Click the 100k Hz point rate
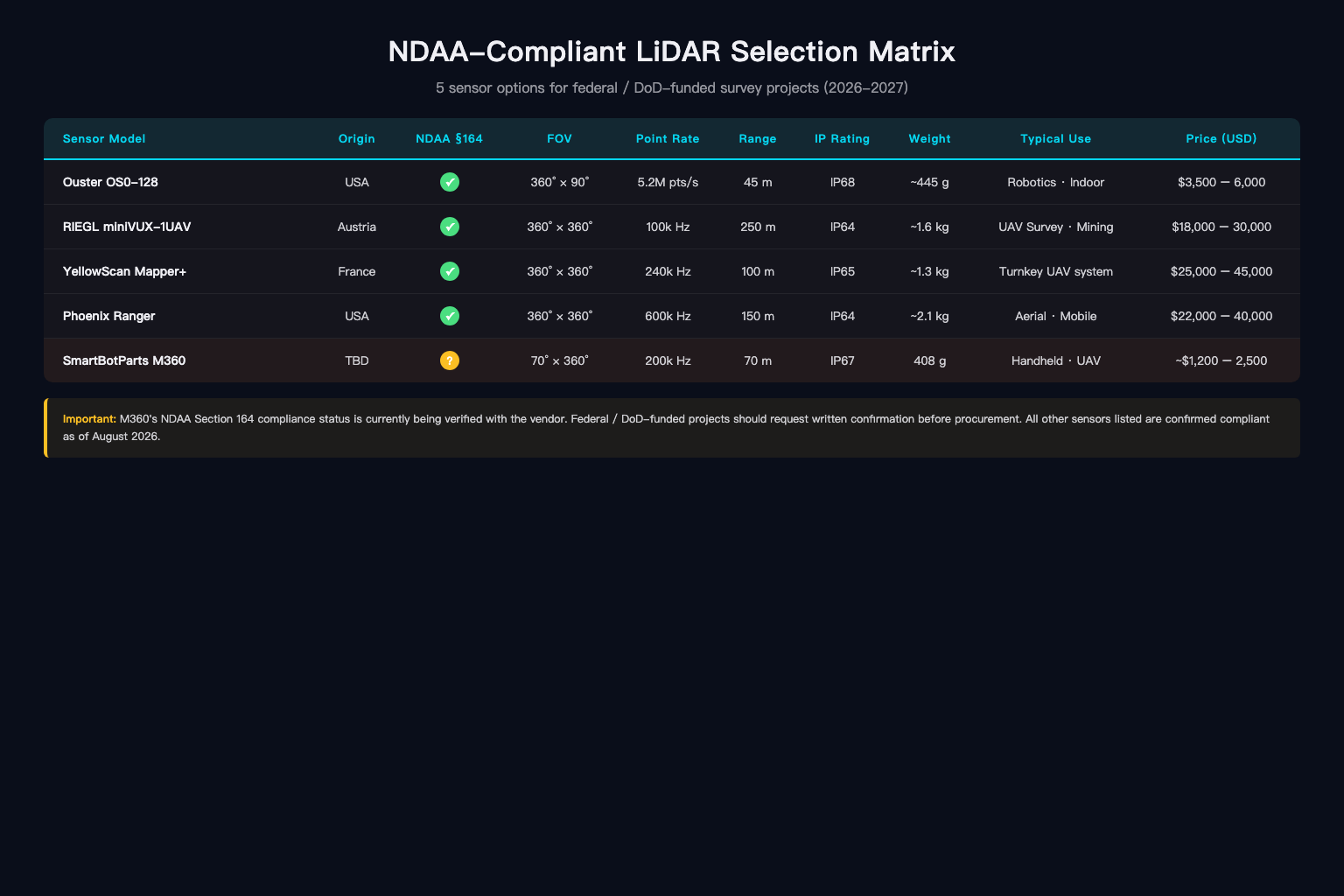The height and width of the screenshot is (896, 1344). point(668,227)
